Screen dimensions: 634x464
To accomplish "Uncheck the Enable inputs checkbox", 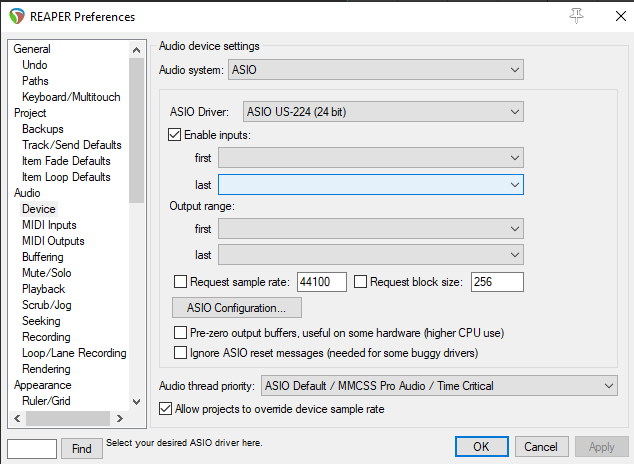I will [176, 134].
